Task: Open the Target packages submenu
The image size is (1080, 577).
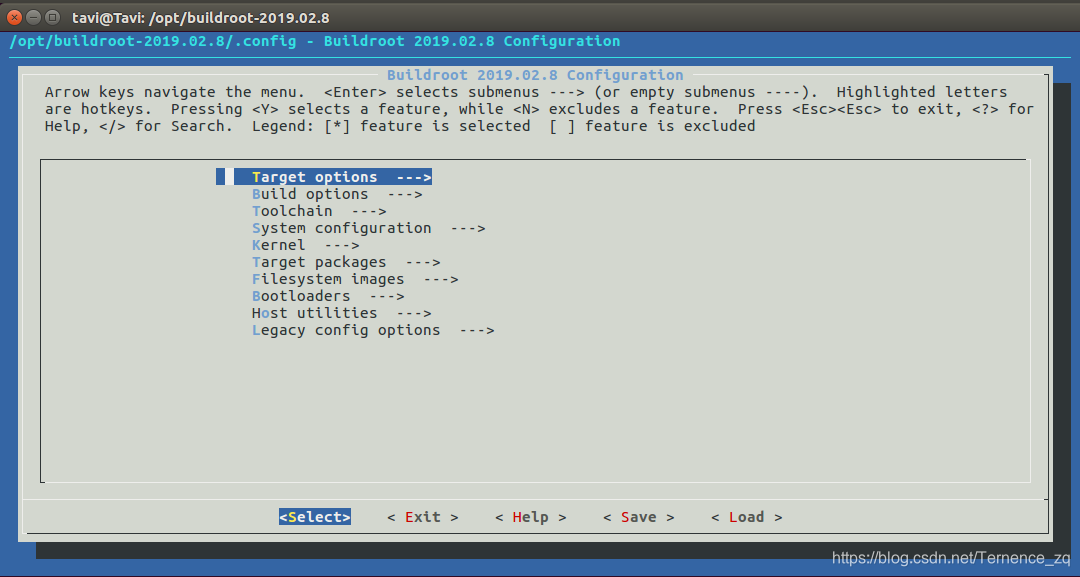Action: 346,262
